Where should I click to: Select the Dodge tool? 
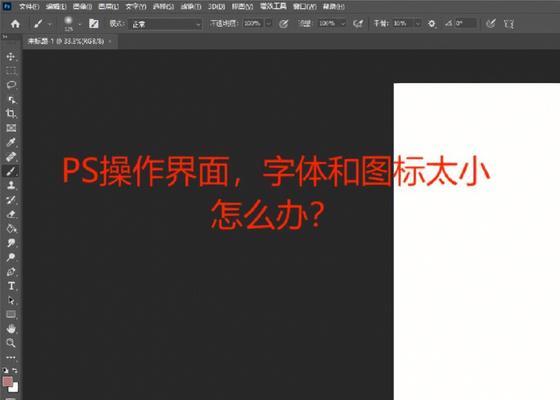point(11,257)
